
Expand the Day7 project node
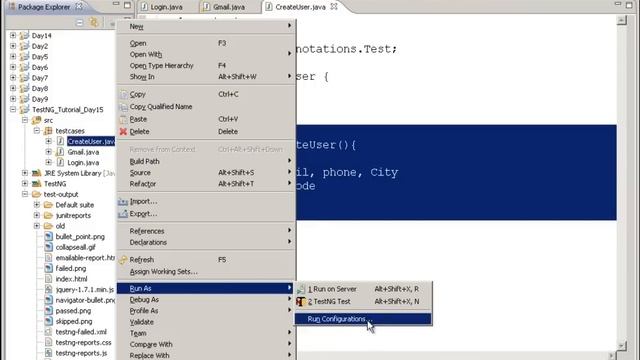click(x=13, y=78)
